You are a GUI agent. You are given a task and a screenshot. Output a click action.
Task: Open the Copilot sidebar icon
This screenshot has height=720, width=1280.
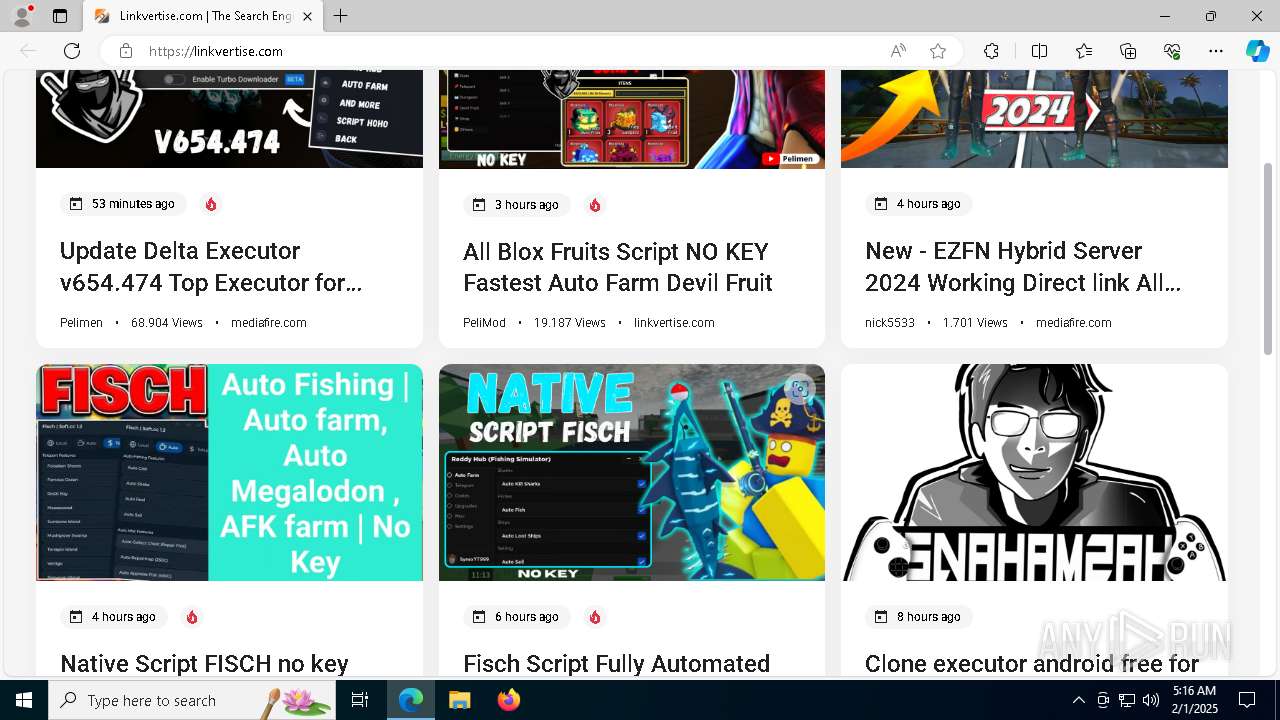point(1257,51)
